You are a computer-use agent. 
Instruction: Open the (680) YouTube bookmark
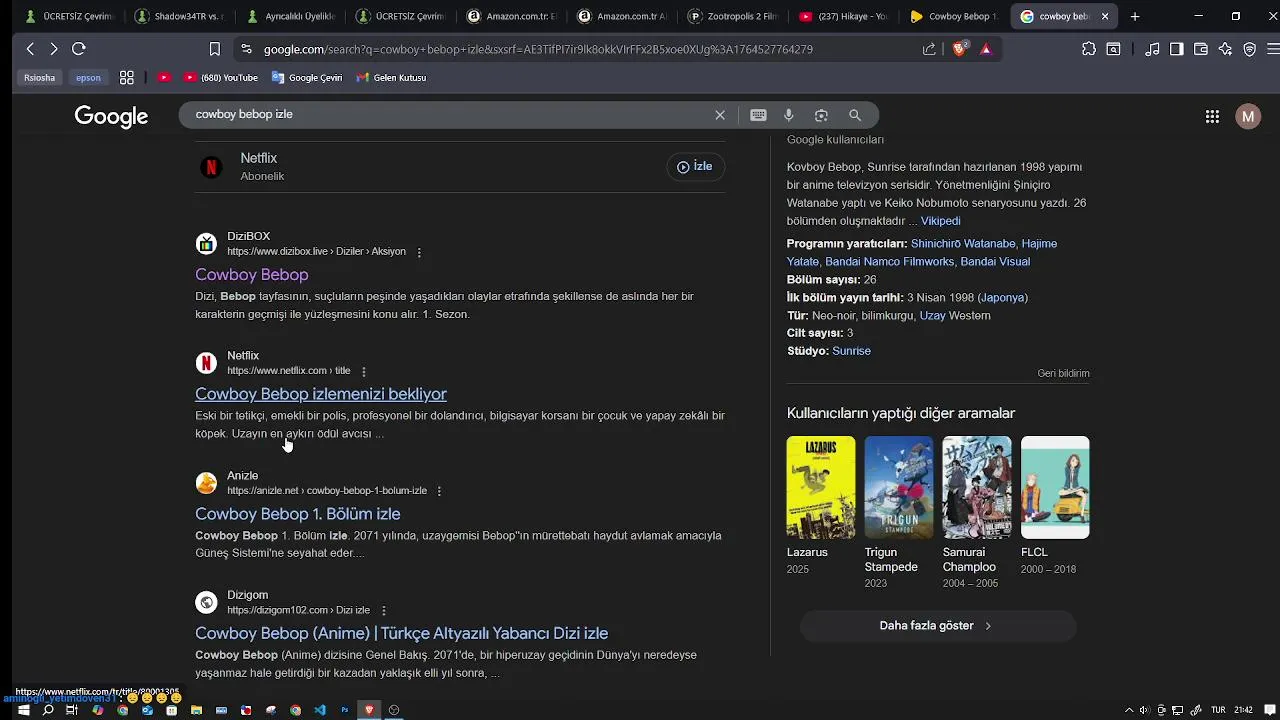click(x=221, y=78)
